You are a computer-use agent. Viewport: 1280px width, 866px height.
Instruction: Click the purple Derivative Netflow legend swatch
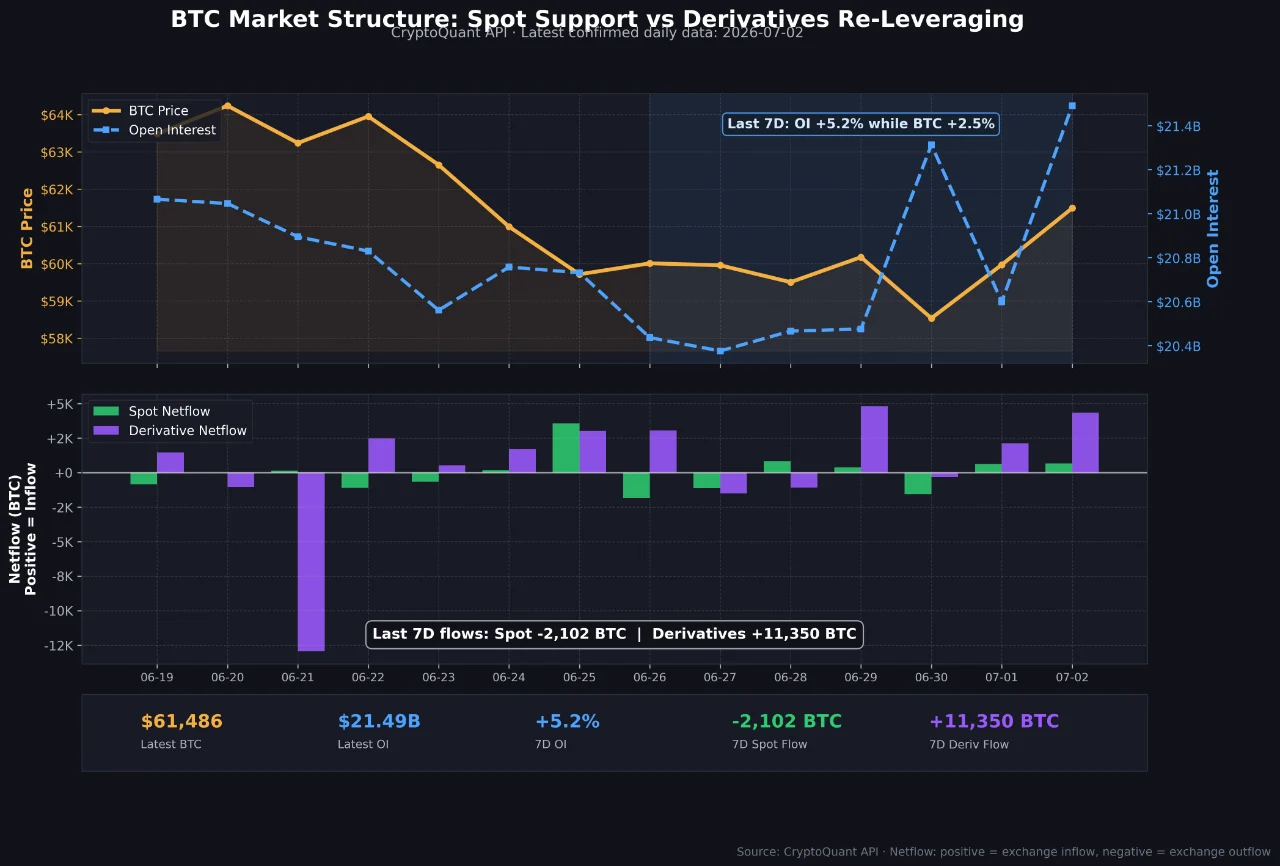point(106,431)
